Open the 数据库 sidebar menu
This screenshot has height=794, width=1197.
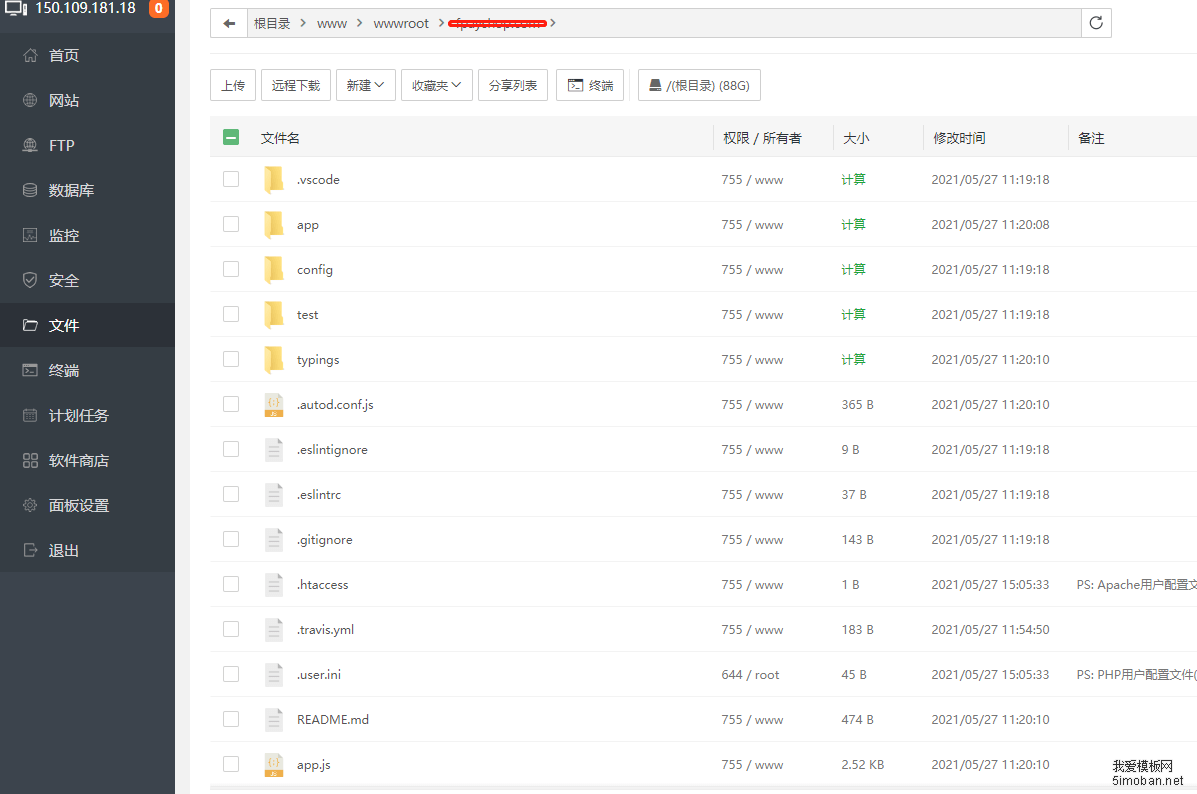coord(71,190)
